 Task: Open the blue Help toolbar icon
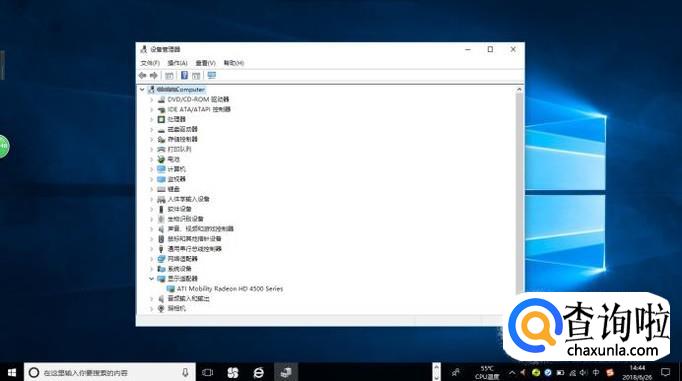[x=184, y=75]
